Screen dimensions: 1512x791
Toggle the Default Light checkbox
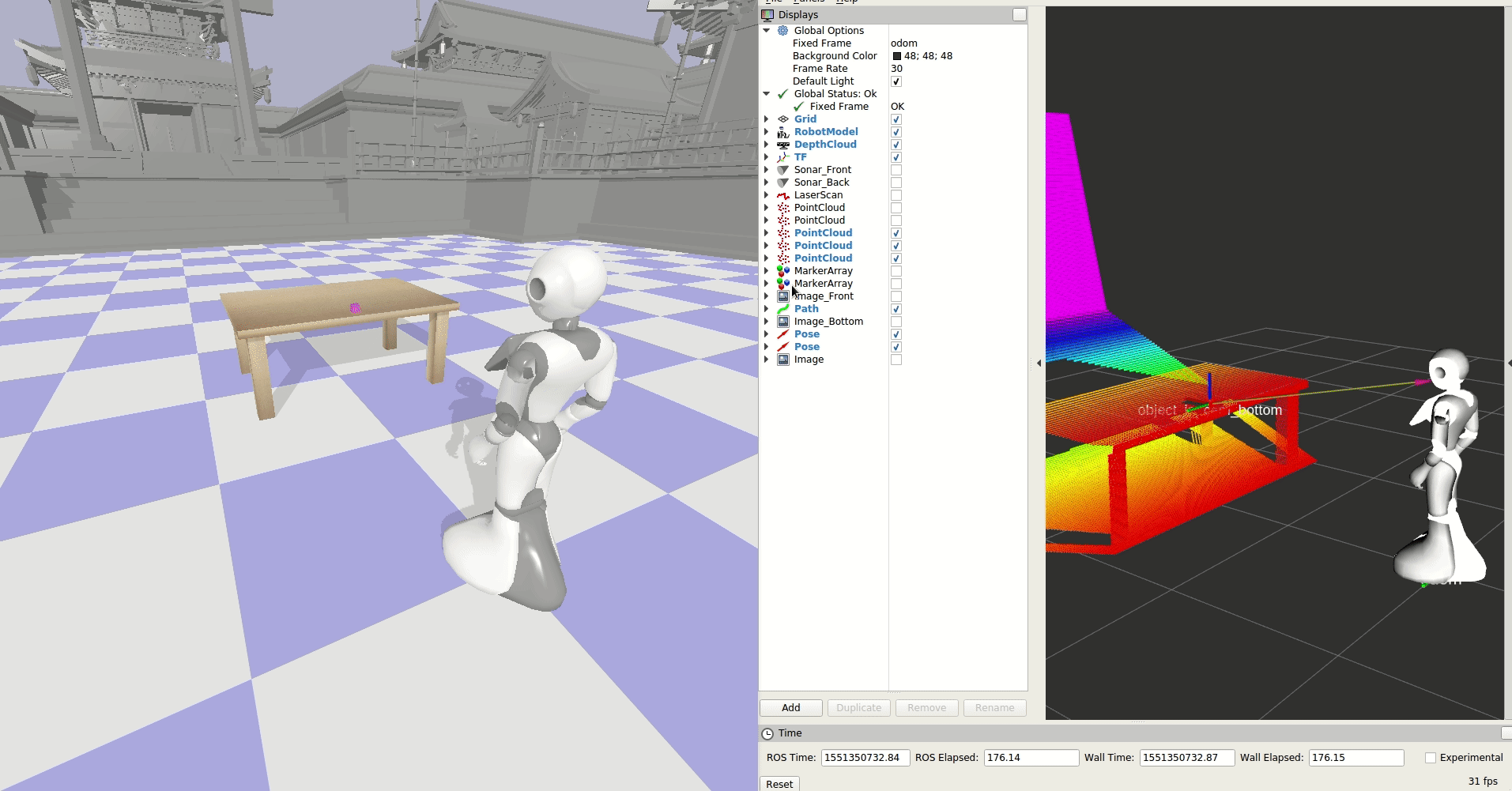(896, 81)
